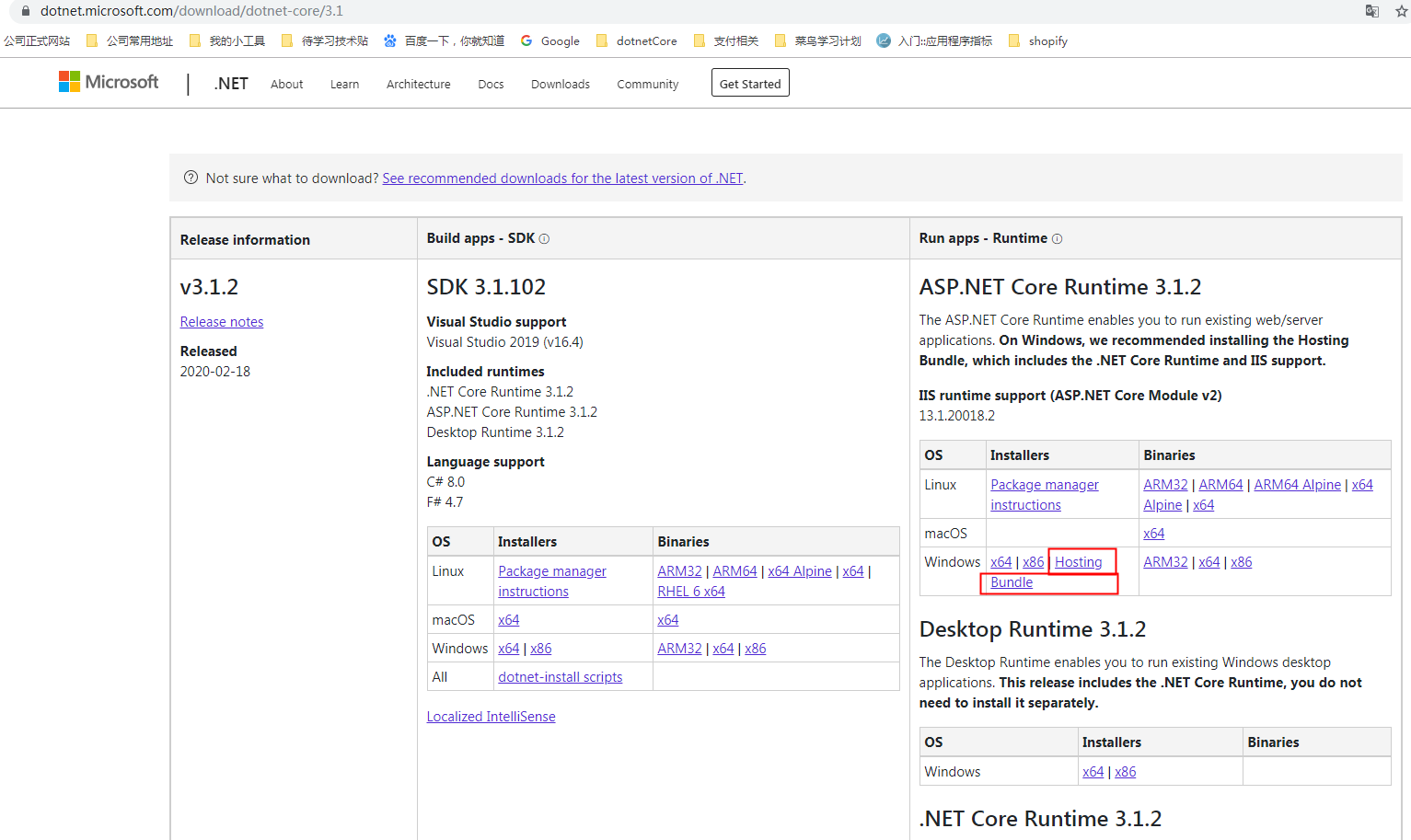
Task: Click the info icon beside Build apps - SDK
Action: point(544,239)
